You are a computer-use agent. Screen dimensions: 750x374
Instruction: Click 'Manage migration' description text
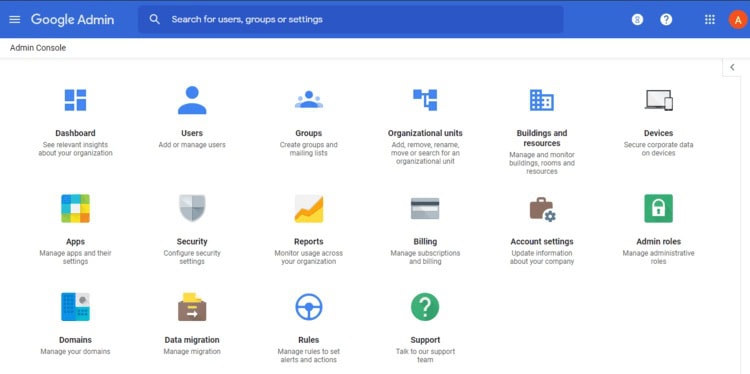coord(192,352)
